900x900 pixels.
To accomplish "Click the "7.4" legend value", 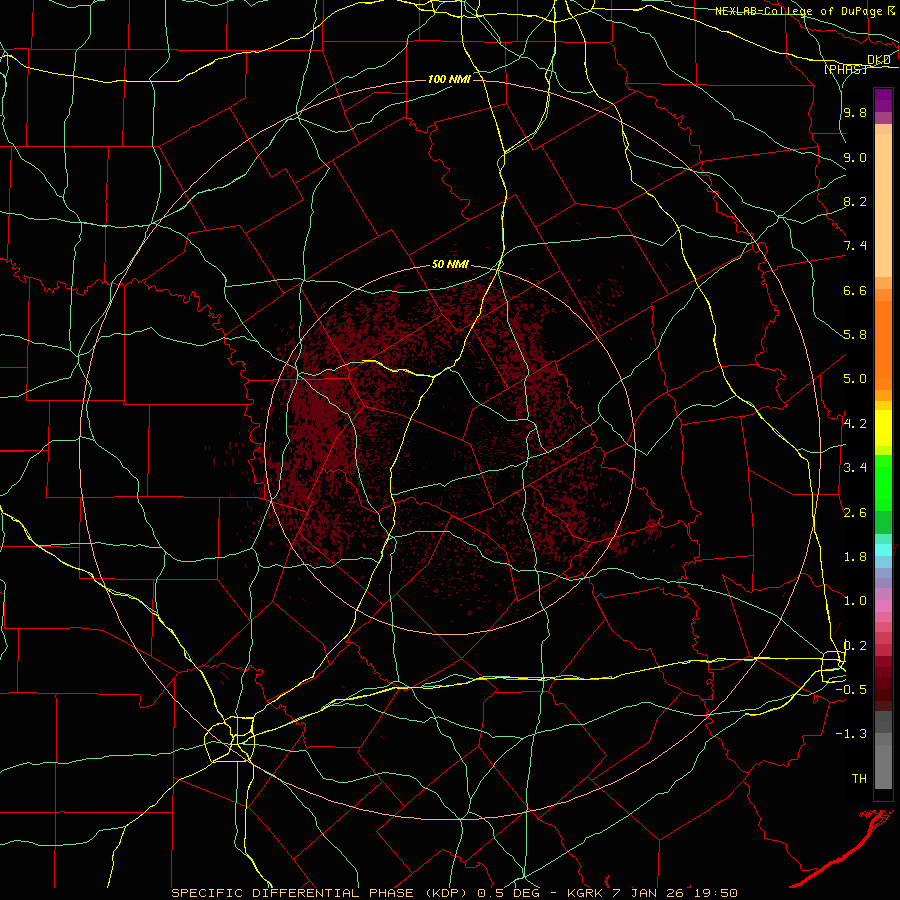I will tap(855, 246).
